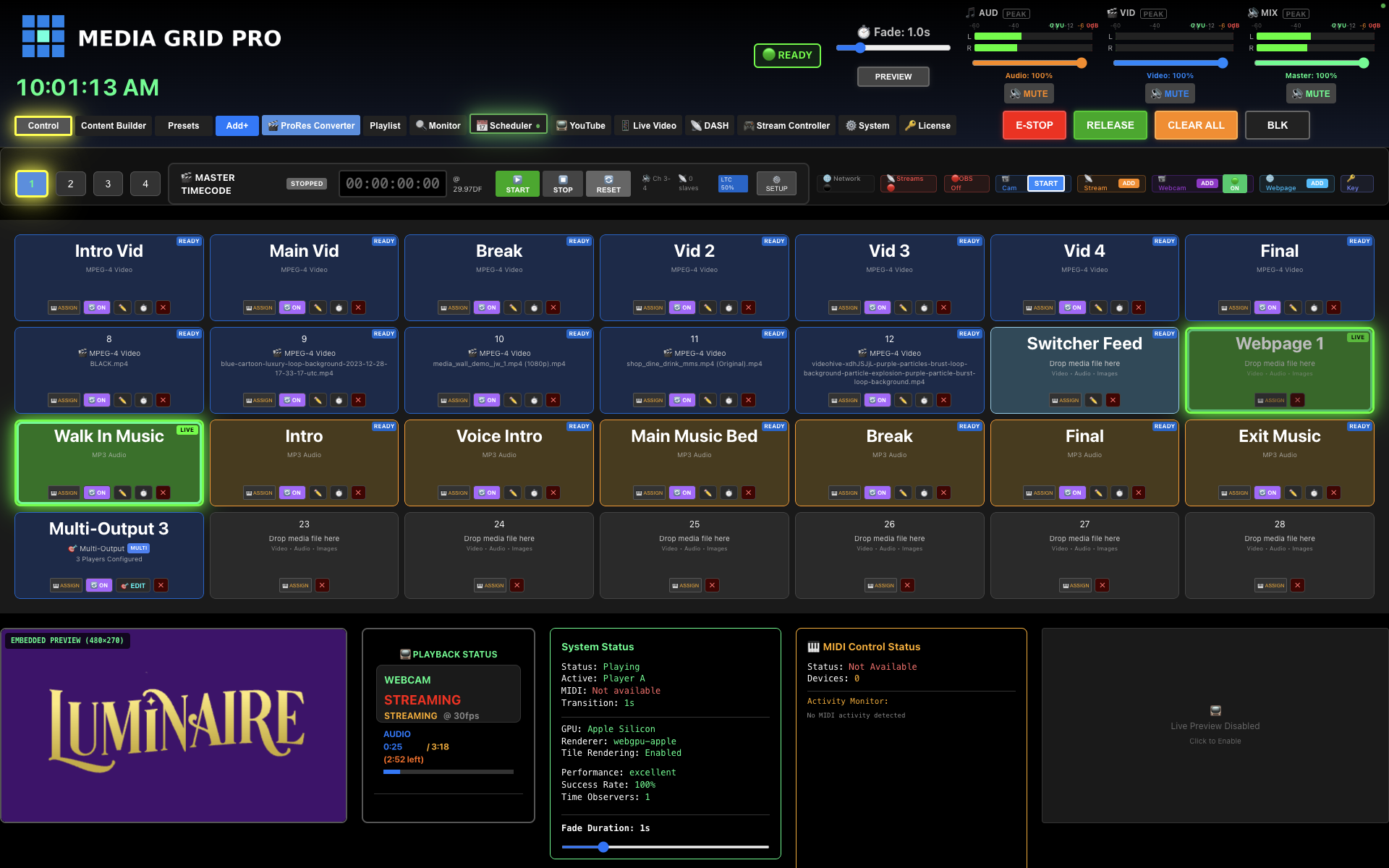Open the Presets tab

(184, 126)
